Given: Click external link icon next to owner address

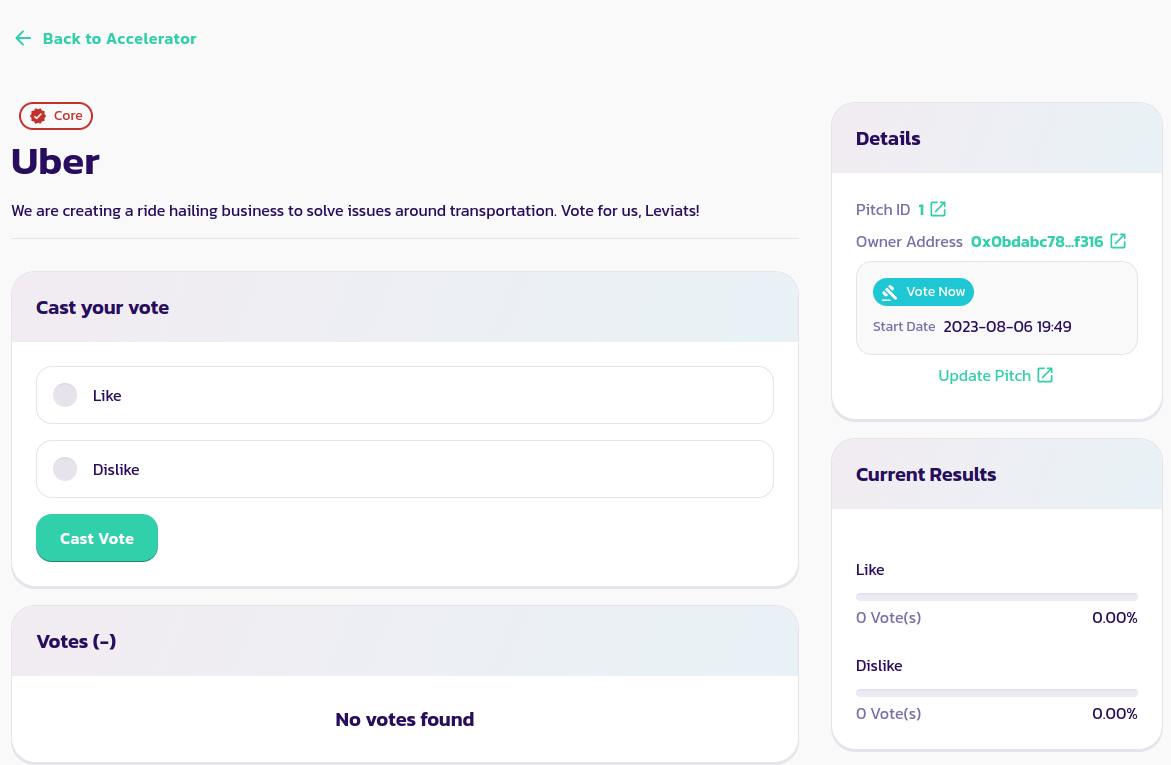Looking at the screenshot, I should pyautogui.click(x=1118, y=241).
